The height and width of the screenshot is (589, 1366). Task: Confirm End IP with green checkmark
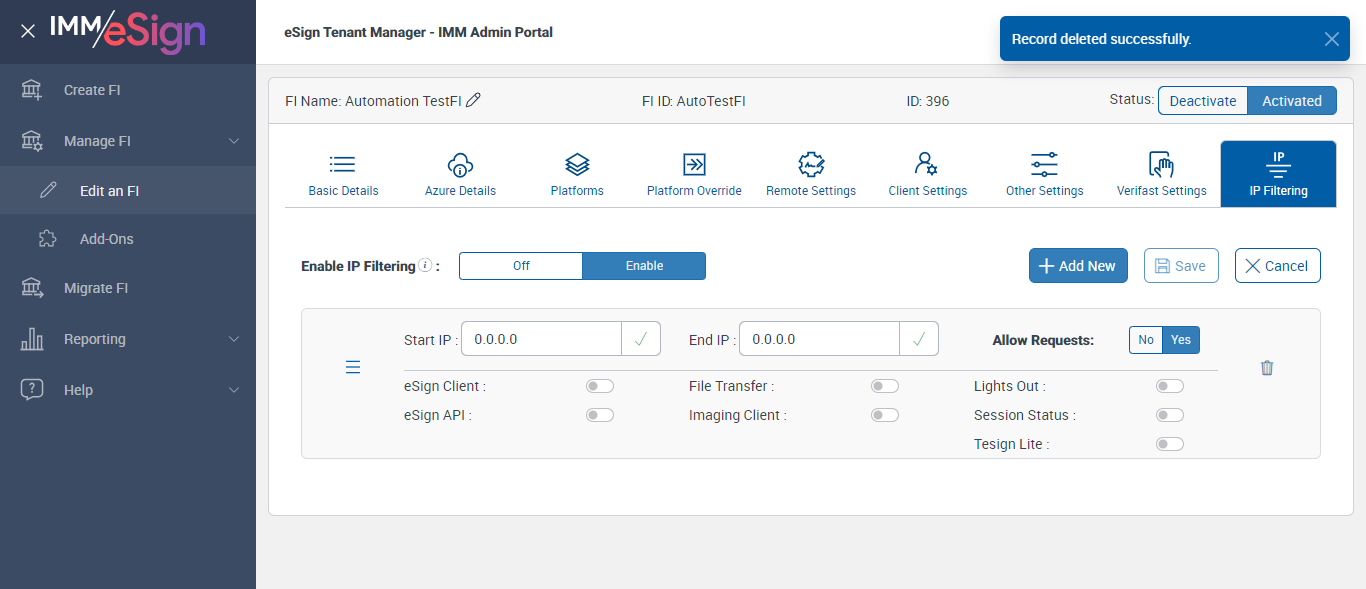click(x=918, y=339)
